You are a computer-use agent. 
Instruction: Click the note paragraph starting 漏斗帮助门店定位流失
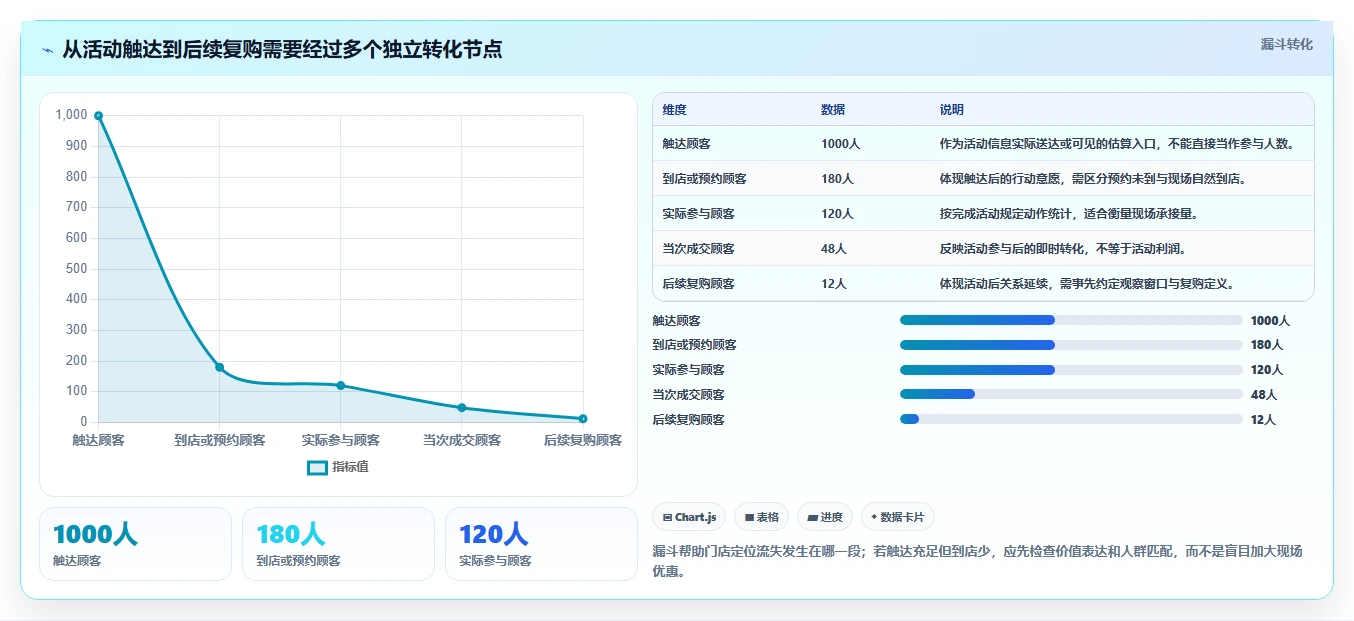[978, 562]
